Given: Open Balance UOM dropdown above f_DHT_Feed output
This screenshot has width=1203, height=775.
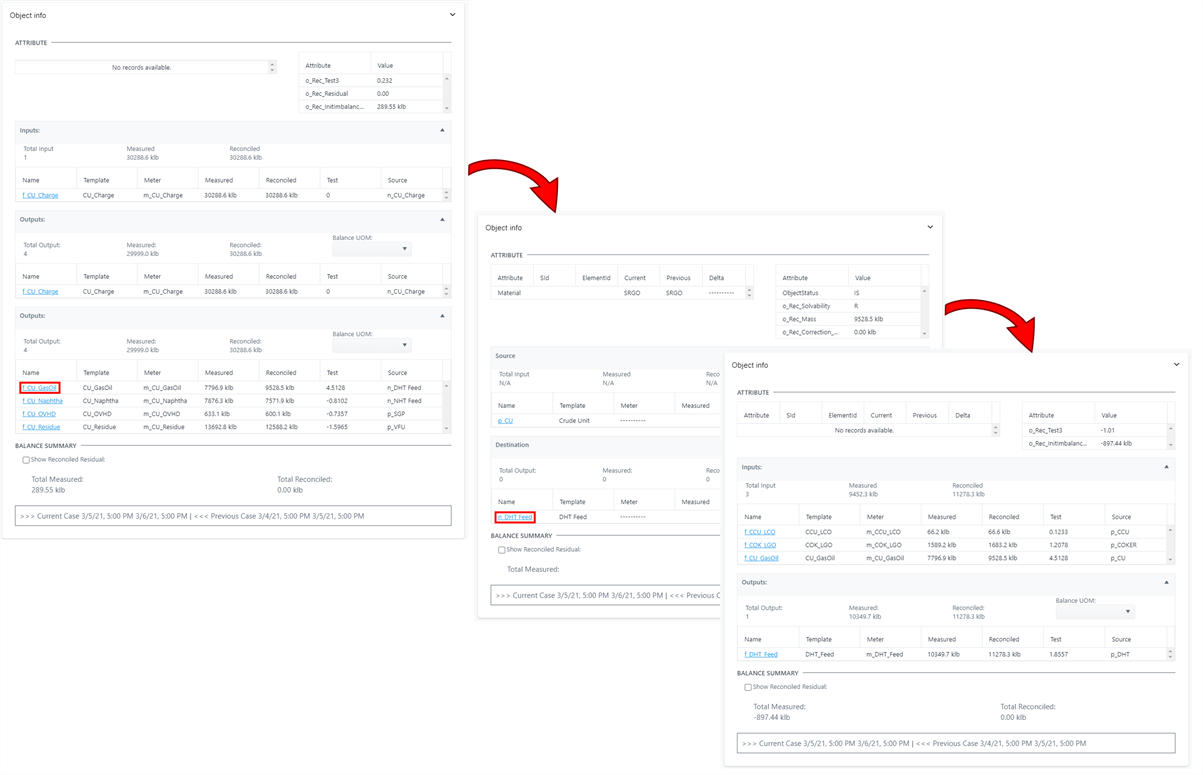Looking at the screenshot, I should (x=1095, y=612).
